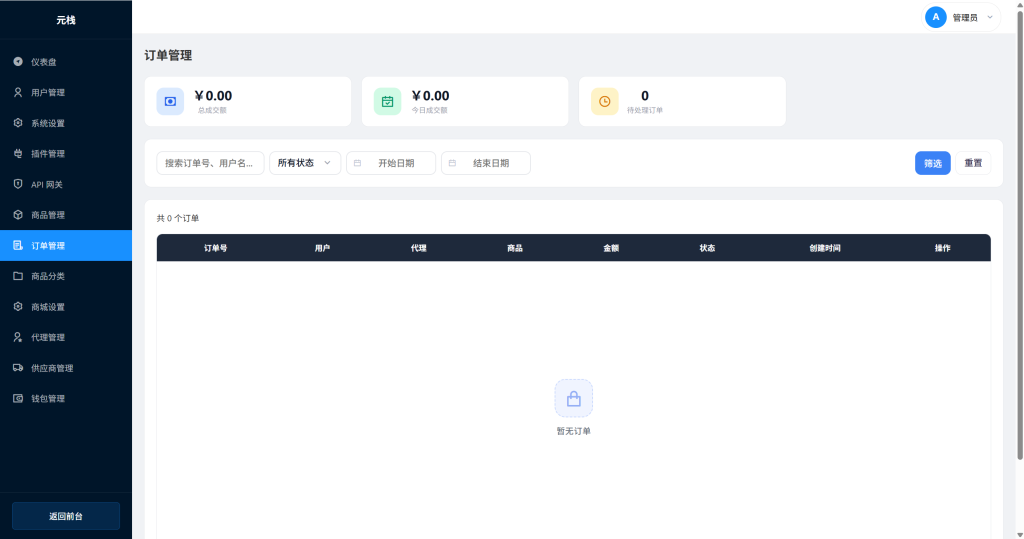The width and height of the screenshot is (1024, 539).
Task: Click the 金额 column header
Action: tap(611, 248)
